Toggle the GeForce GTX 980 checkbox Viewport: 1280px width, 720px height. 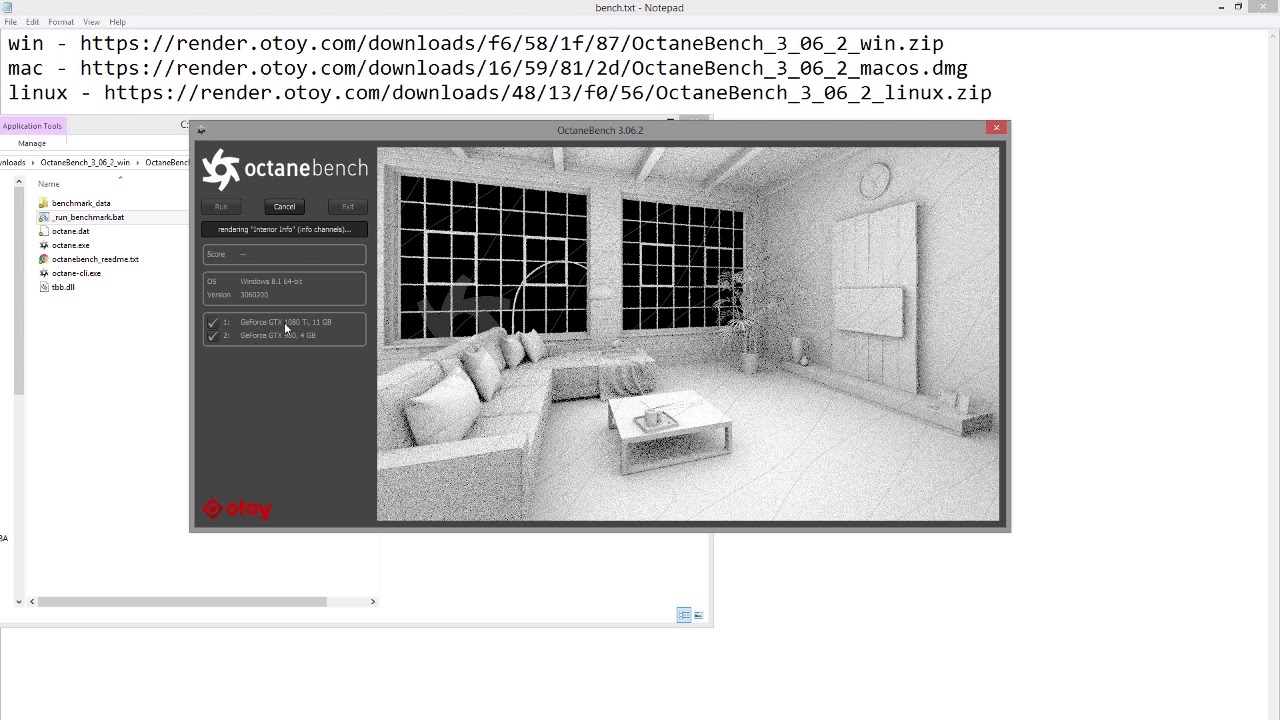click(x=213, y=336)
